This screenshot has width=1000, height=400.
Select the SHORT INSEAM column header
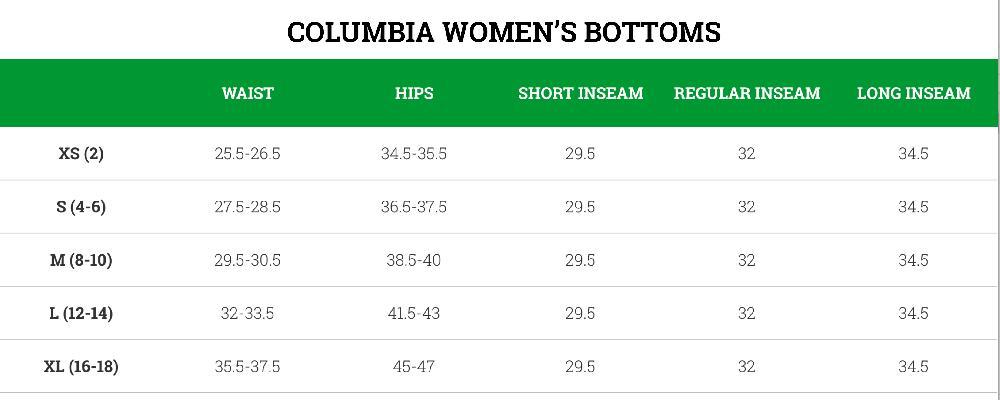point(580,93)
